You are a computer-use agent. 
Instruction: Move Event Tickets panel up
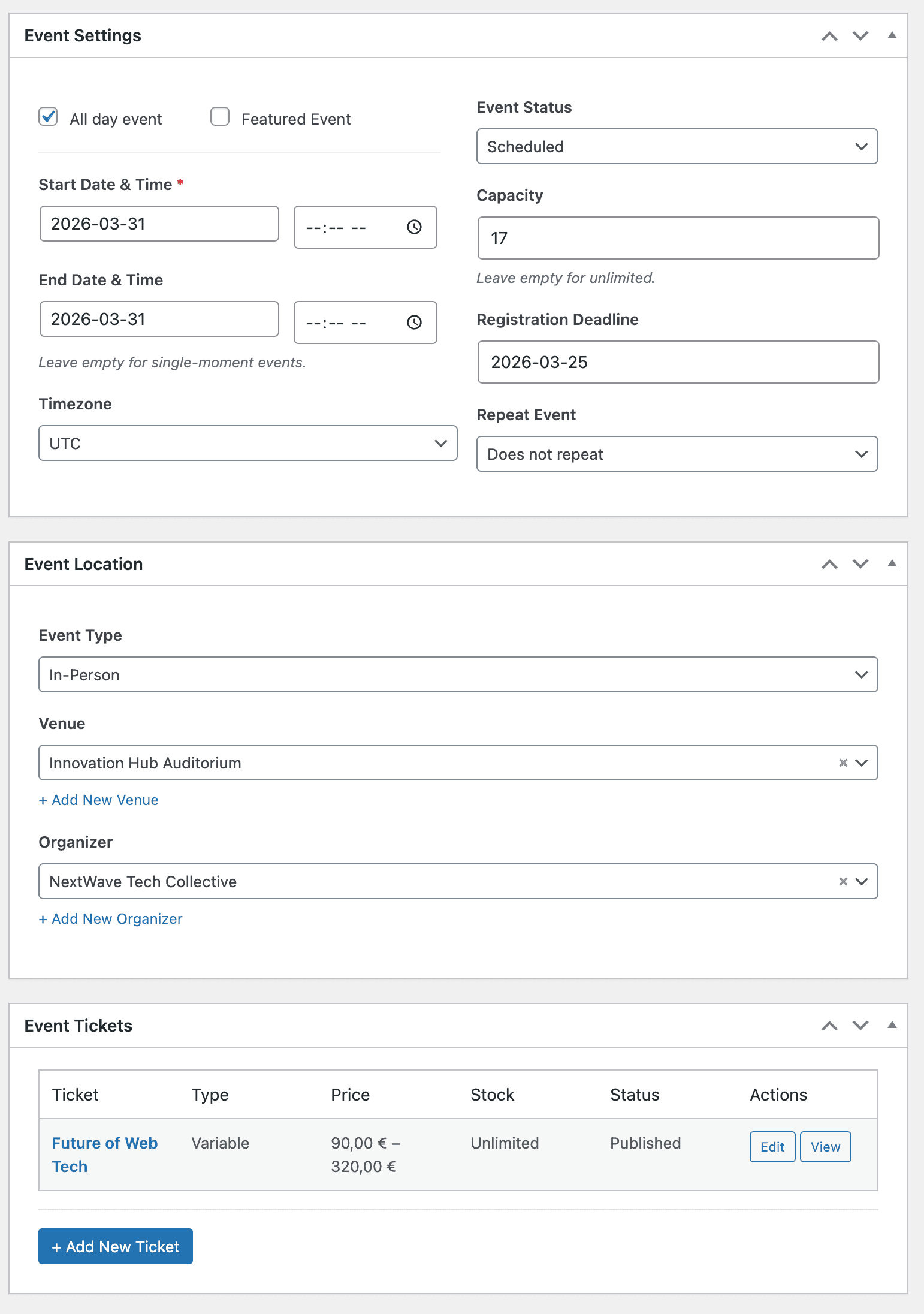[x=829, y=1026]
